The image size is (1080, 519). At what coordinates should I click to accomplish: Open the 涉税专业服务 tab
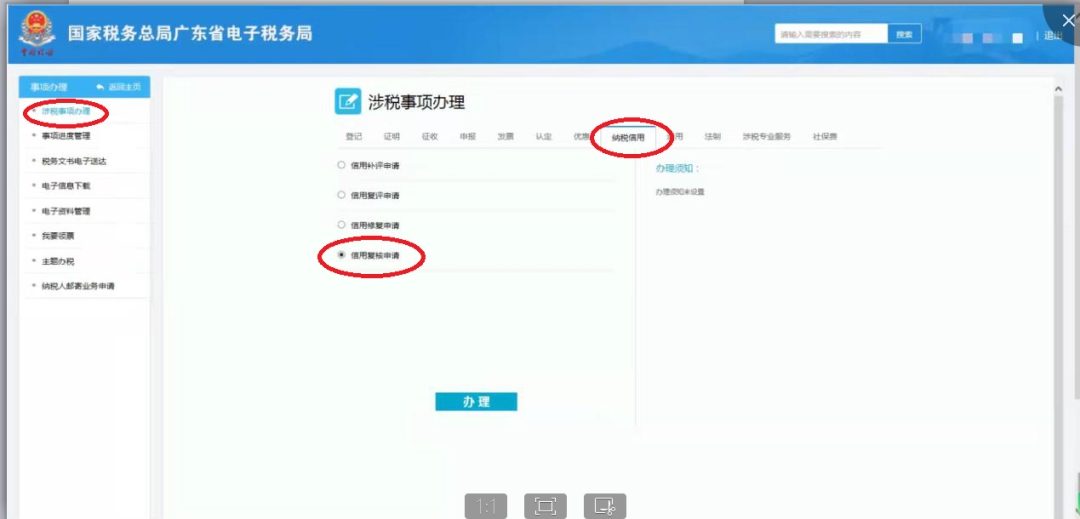pyautogui.click(x=766, y=136)
